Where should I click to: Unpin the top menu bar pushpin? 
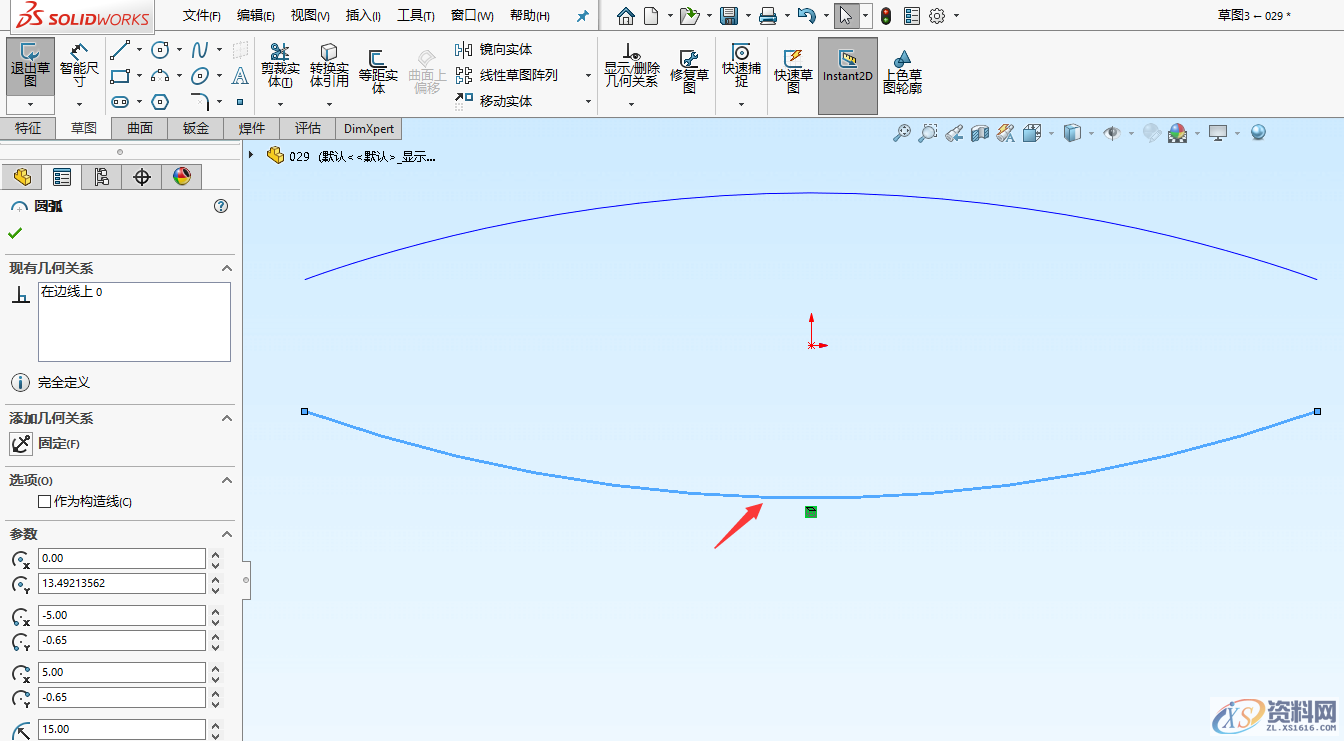581,15
